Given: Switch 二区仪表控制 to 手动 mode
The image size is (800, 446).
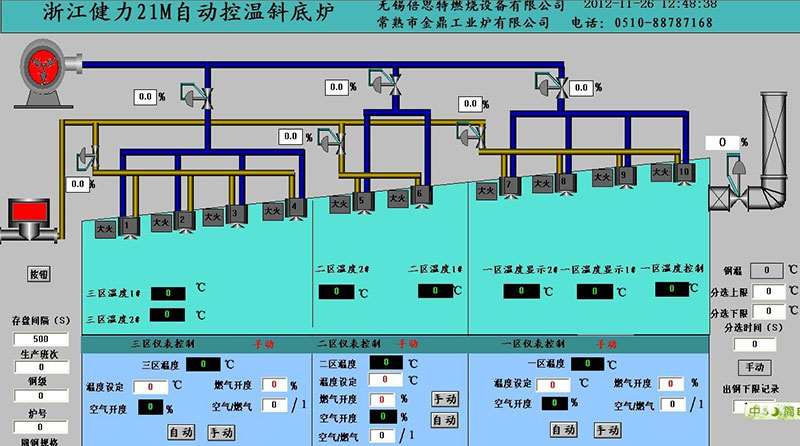Looking at the screenshot, I should coord(443,398).
